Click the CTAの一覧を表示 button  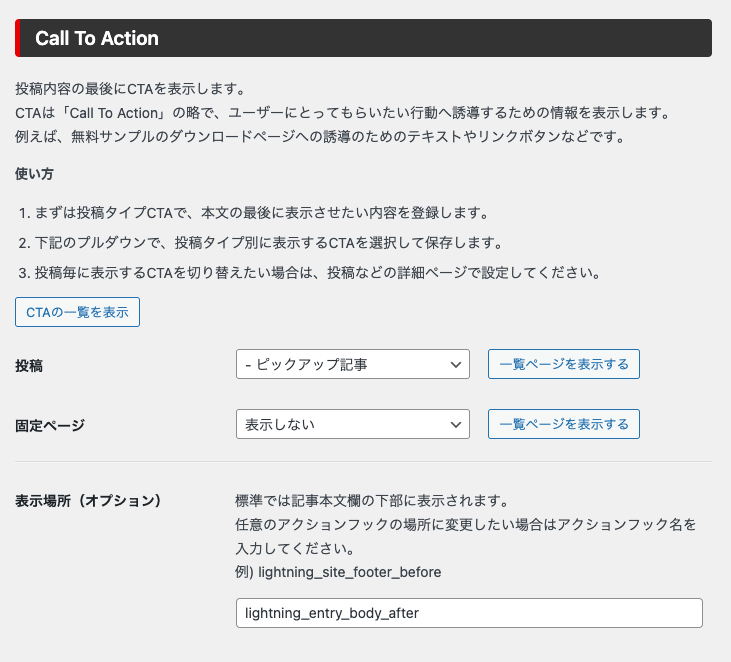click(x=77, y=312)
